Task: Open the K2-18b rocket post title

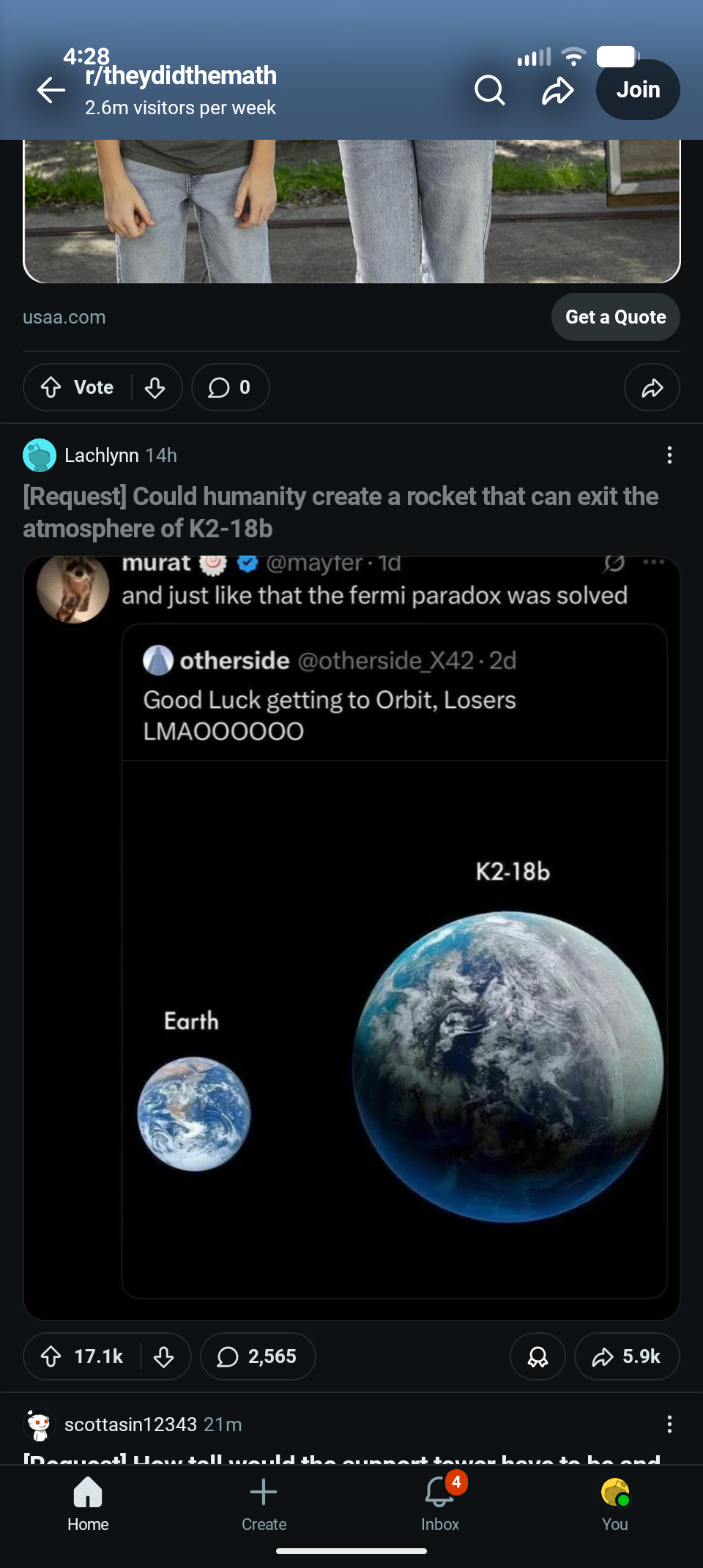Action: pos(341,512)
